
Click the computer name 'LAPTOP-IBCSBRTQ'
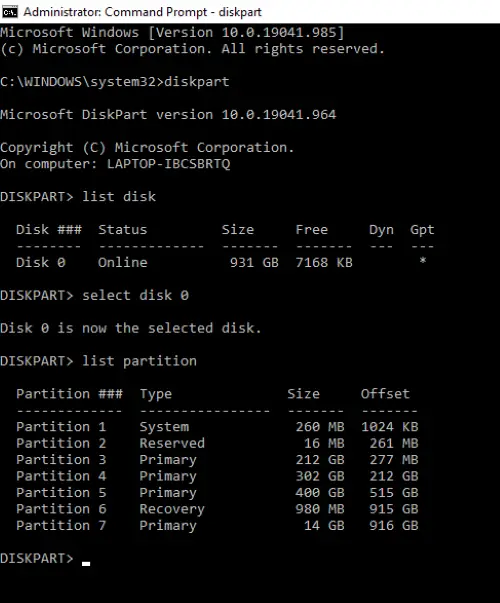coord(168,164)
